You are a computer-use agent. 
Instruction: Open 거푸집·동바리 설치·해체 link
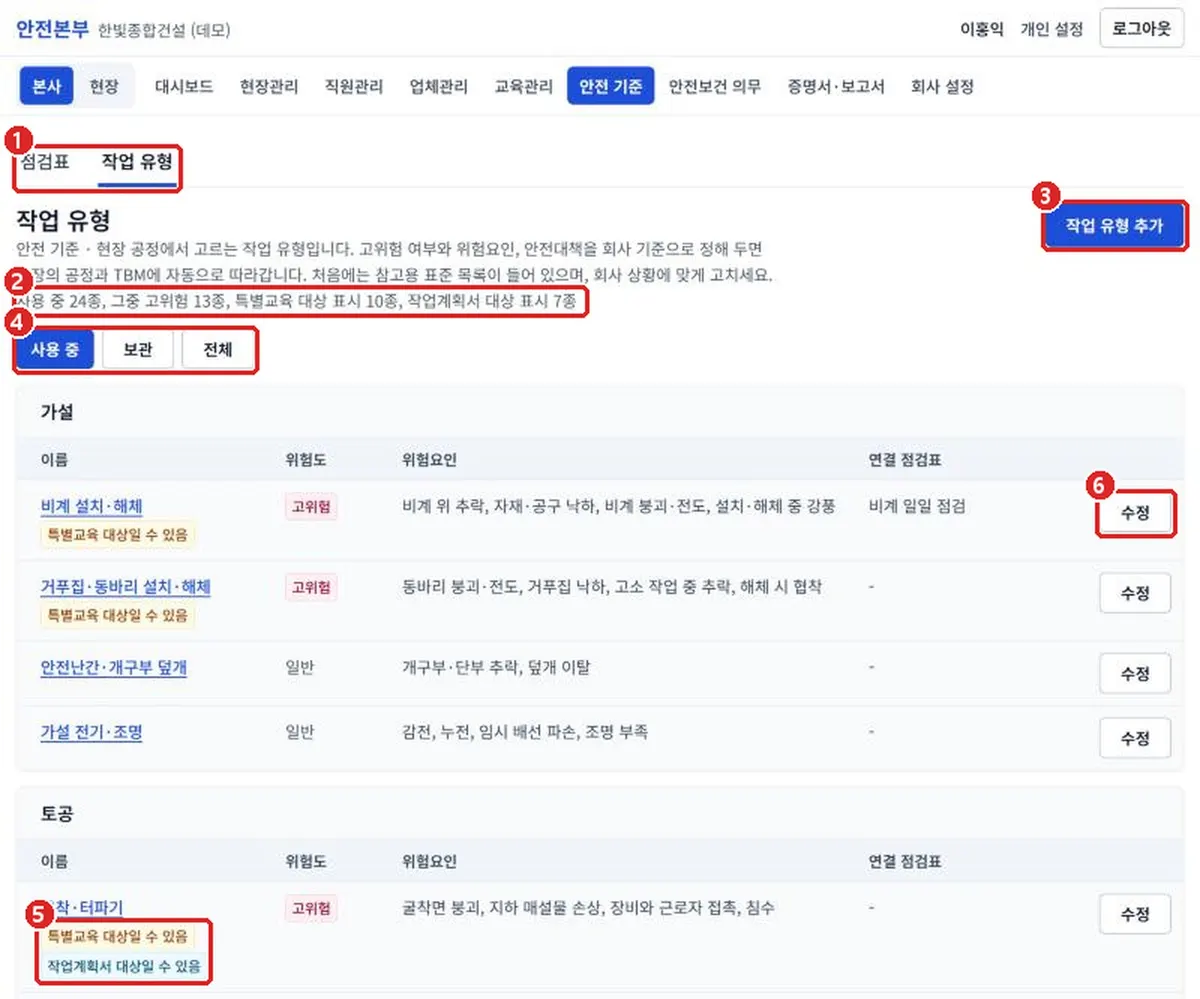pyautogui.click(x=126, y=586)
